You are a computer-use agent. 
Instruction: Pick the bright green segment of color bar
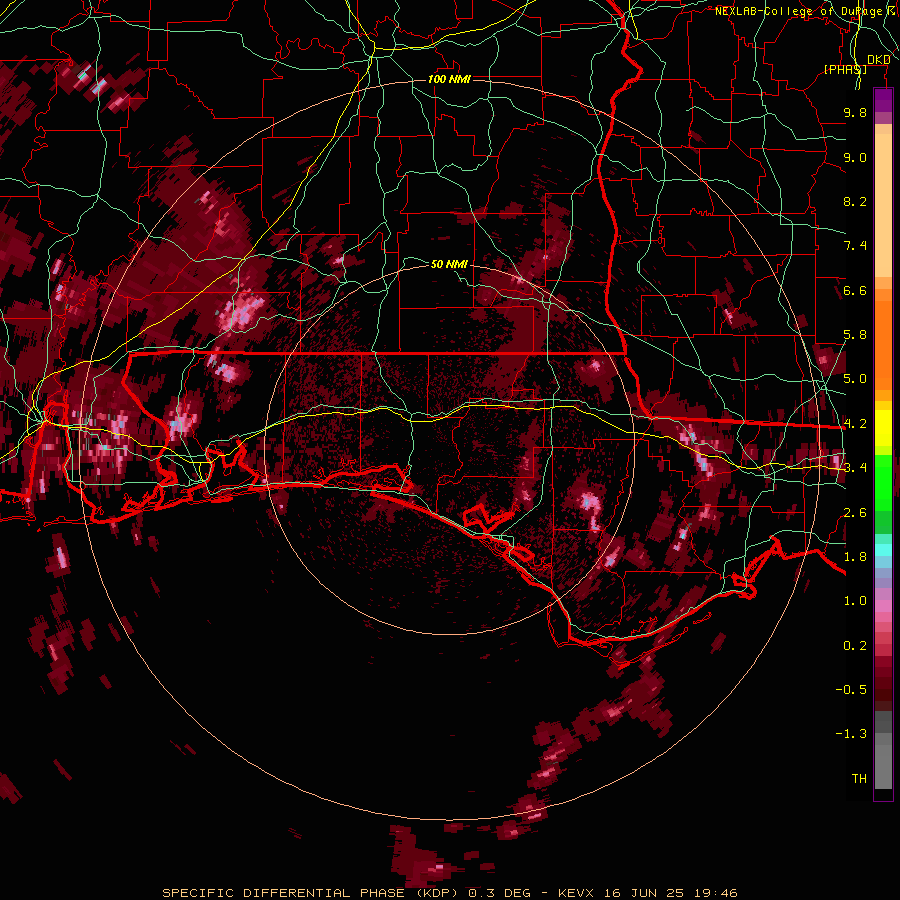coord(883,483)
